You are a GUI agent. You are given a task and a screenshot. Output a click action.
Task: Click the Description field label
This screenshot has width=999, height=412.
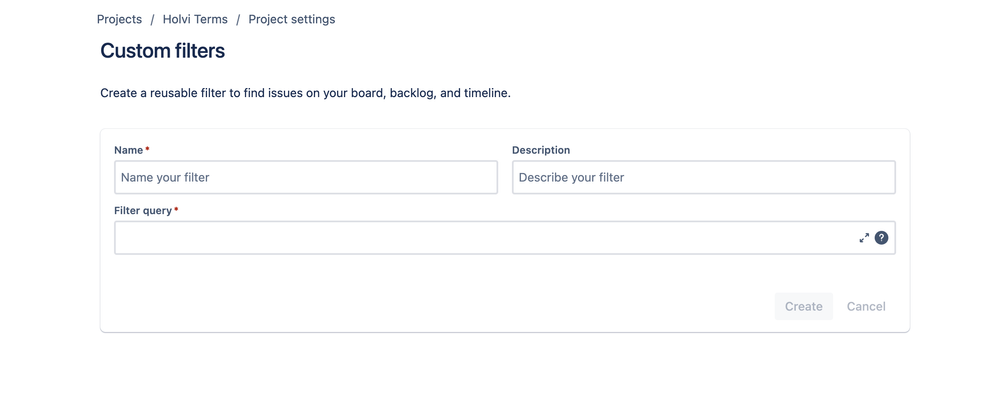pos(541,150)
